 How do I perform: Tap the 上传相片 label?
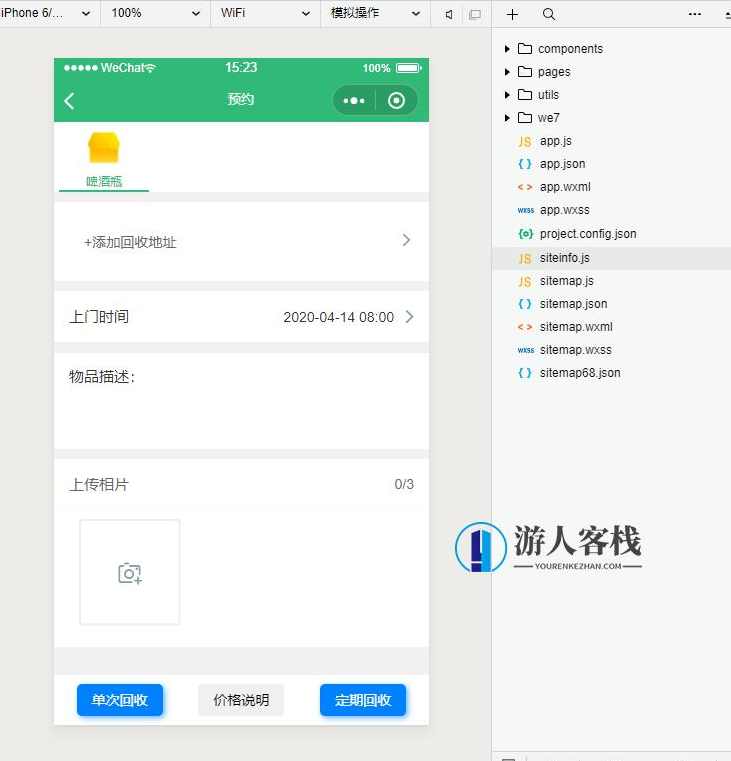coord(99,484)
